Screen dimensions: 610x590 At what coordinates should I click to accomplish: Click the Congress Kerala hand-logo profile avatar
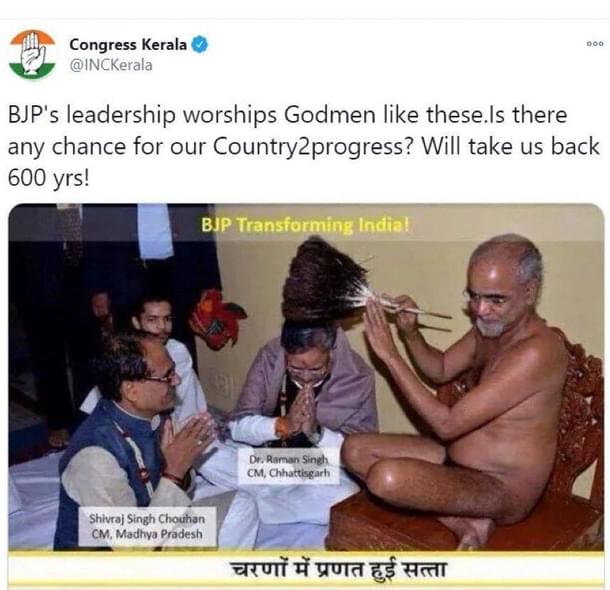pyautogui.click(x=32, y=55)
